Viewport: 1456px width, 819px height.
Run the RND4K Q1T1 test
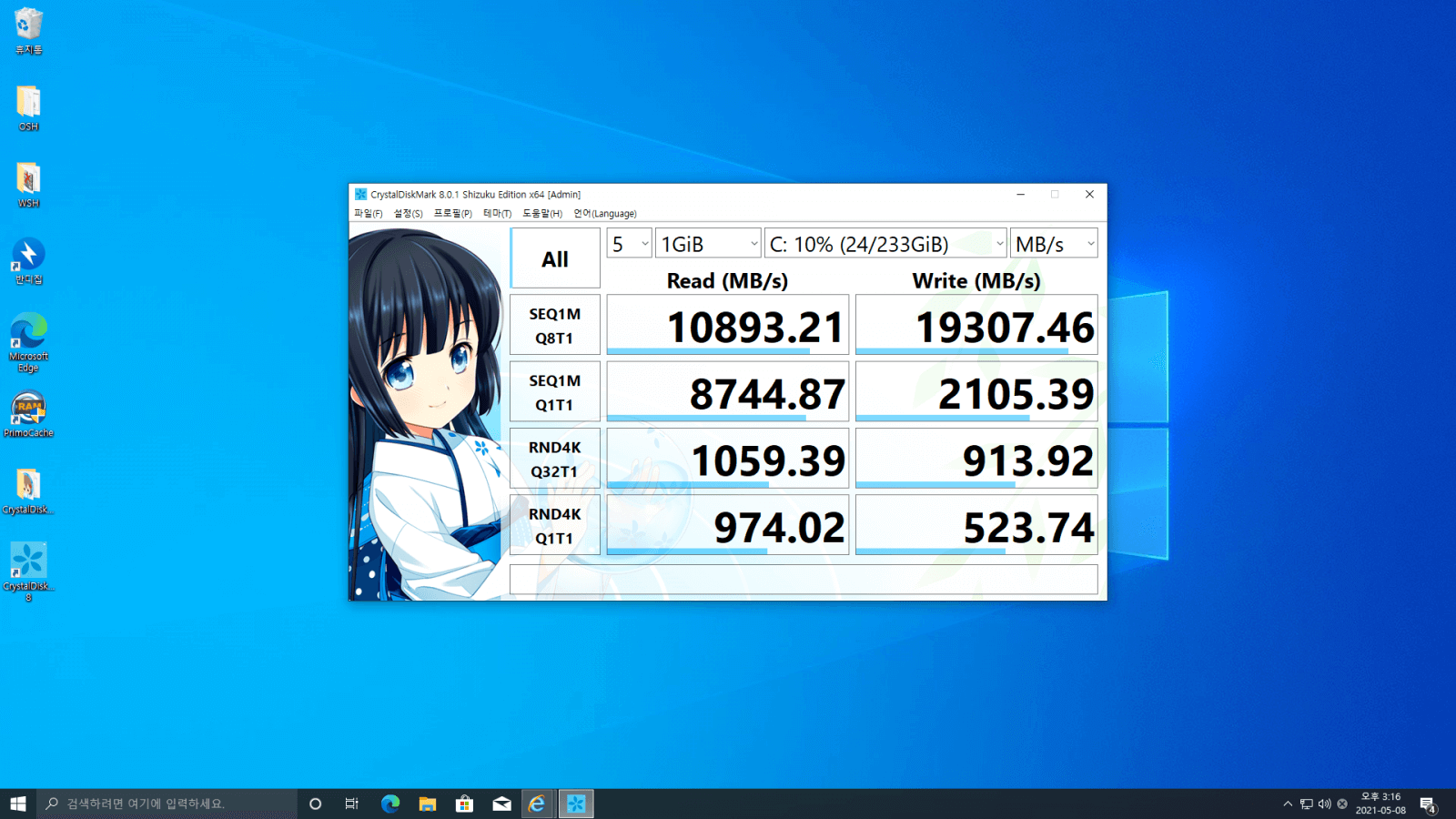click(x=555, y=525)
